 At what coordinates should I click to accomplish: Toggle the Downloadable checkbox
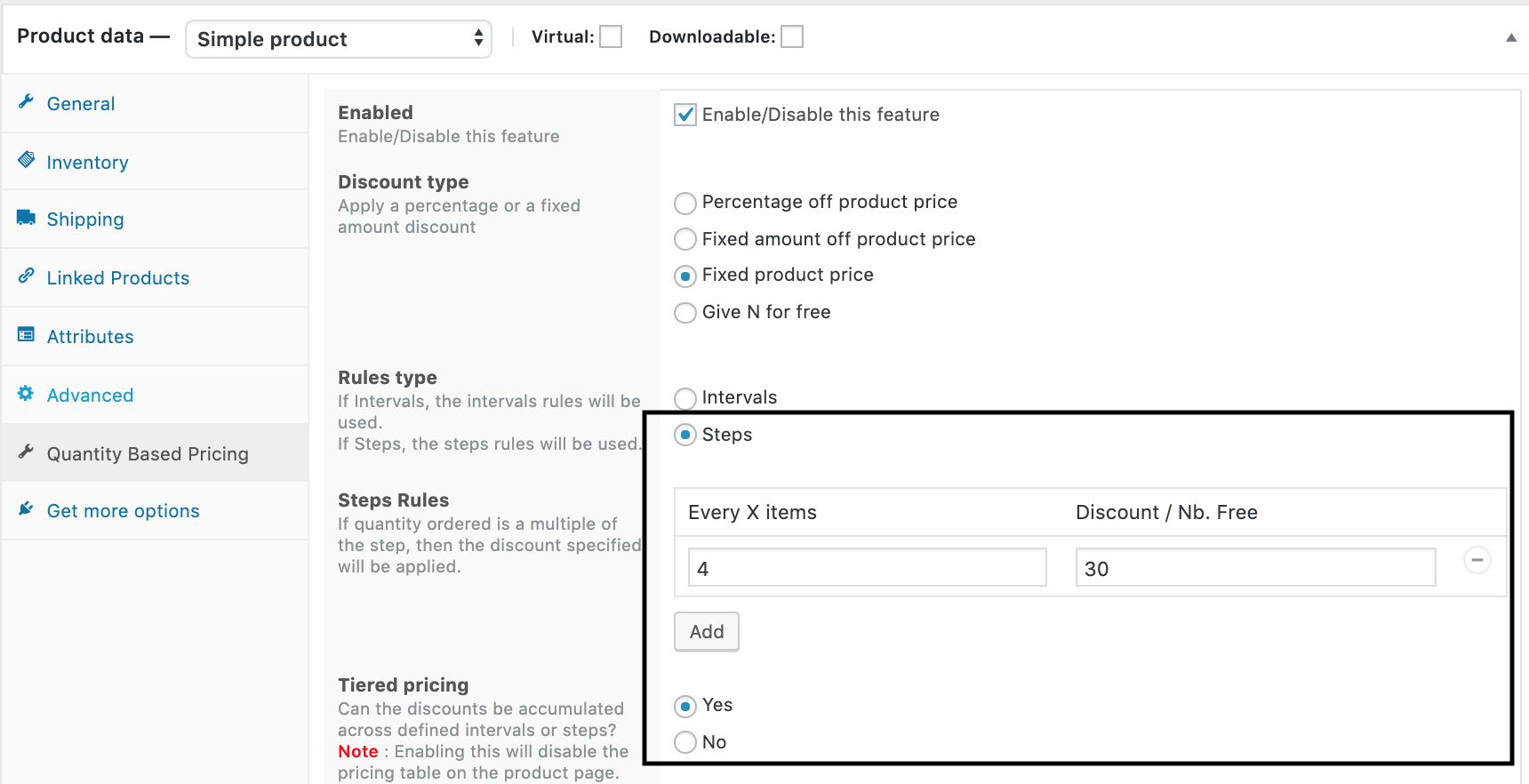[x=792, y=36]
